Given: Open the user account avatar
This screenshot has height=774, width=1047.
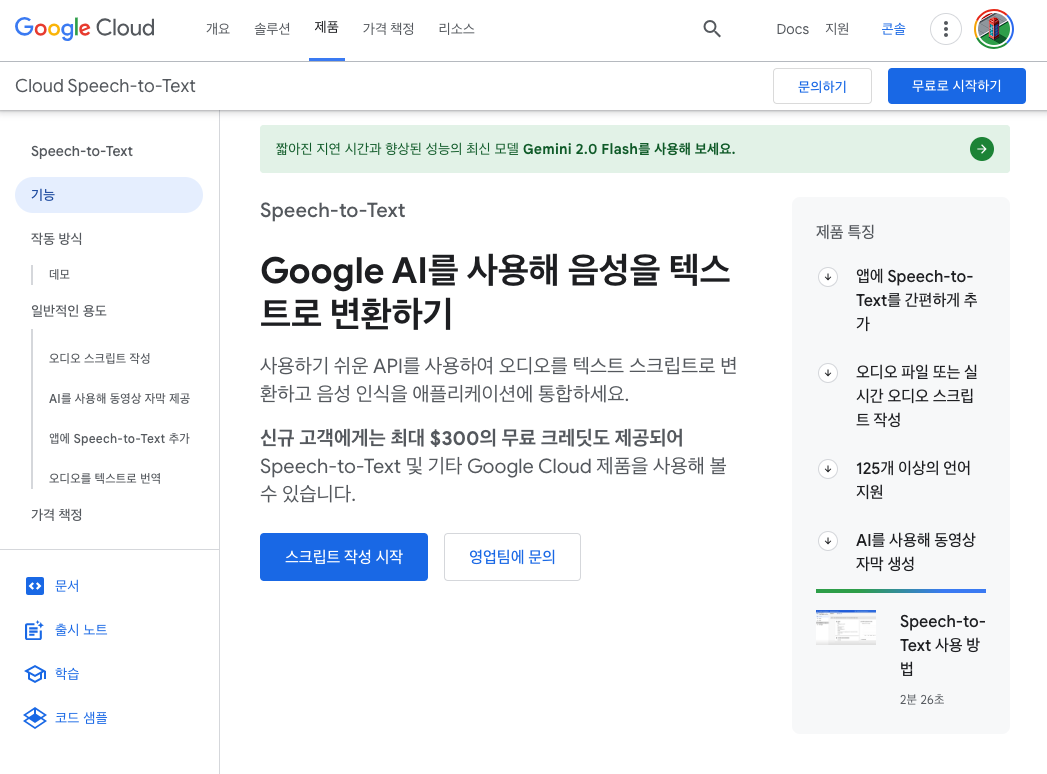Looking at the screenshot, I should coord(994,29).
